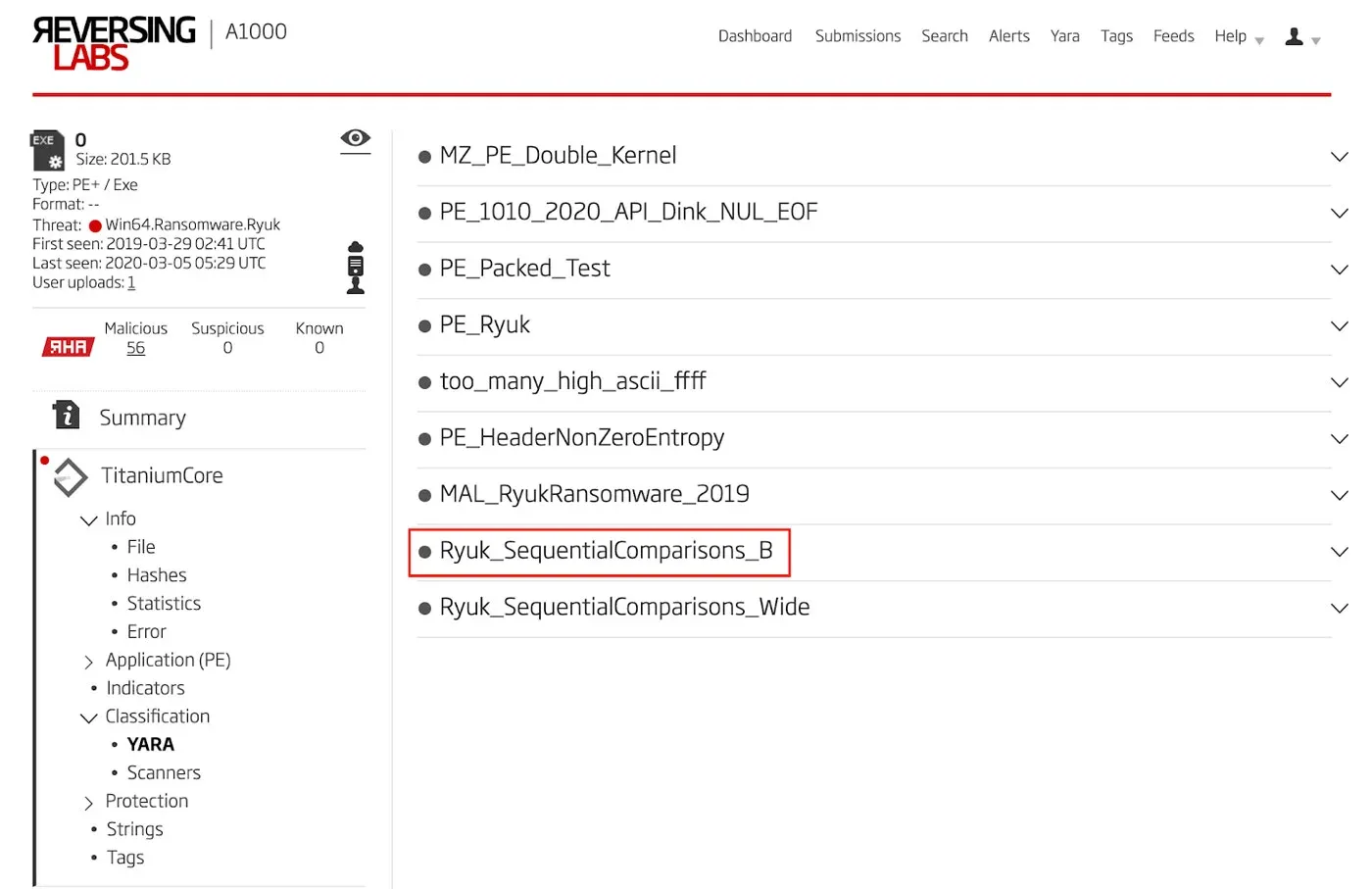
Task: Click the cloud upload stack icon
Action: tap(356, 268)
